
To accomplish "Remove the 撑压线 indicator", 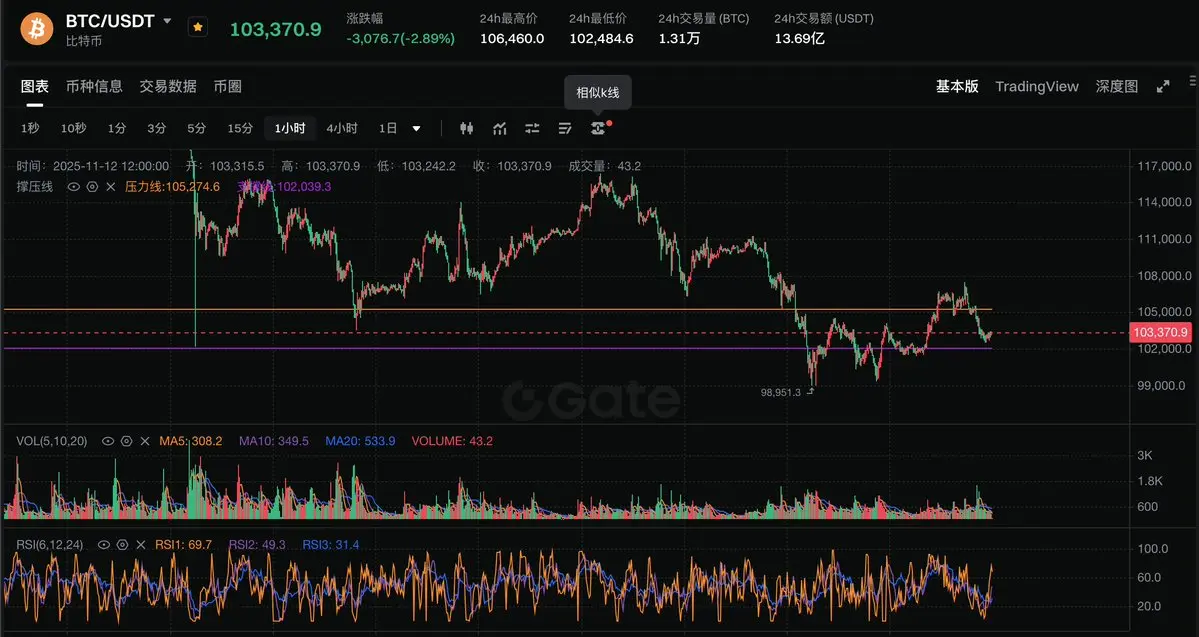I will coord(111,187).
